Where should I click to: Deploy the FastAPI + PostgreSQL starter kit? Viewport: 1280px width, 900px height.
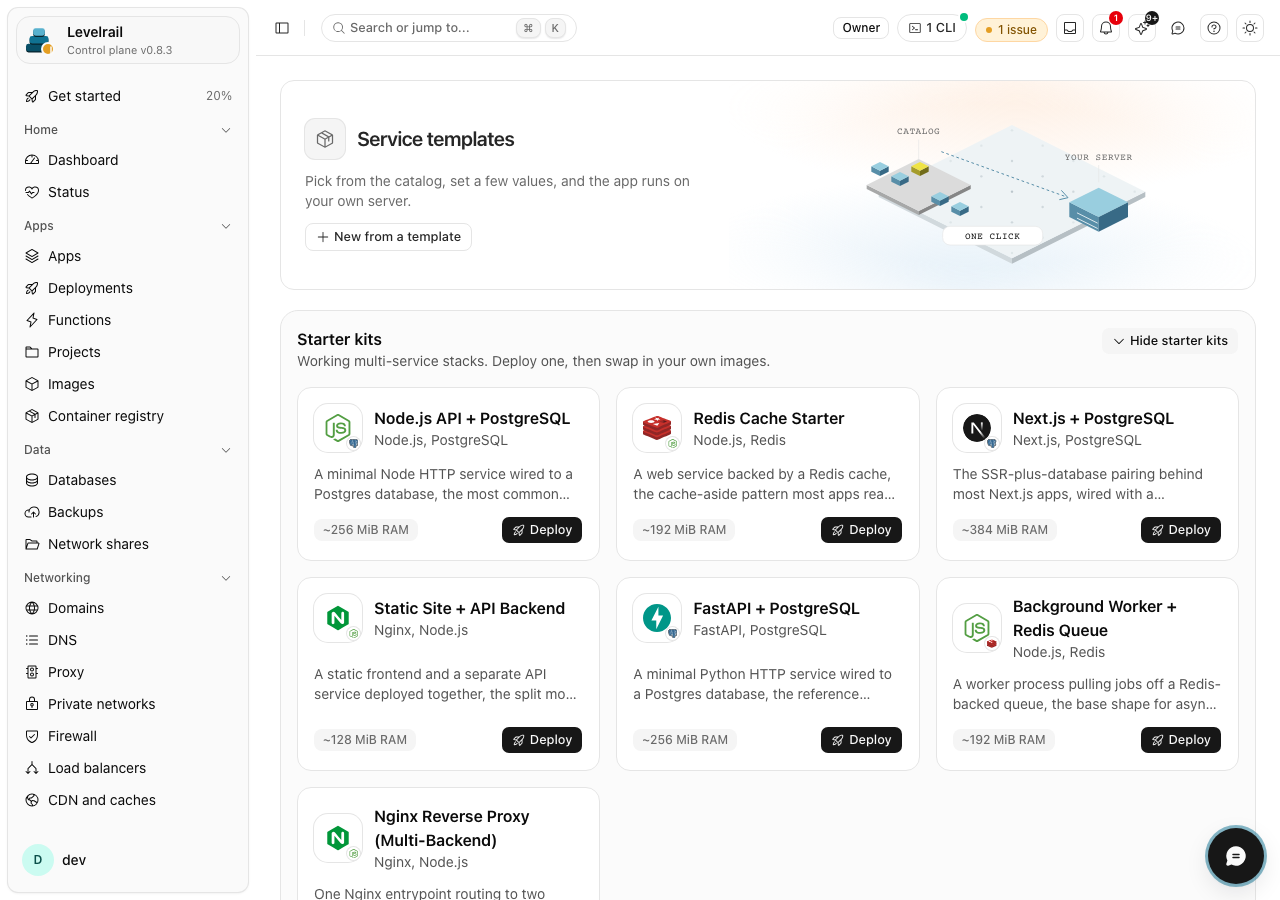click(x=861, y=740)
